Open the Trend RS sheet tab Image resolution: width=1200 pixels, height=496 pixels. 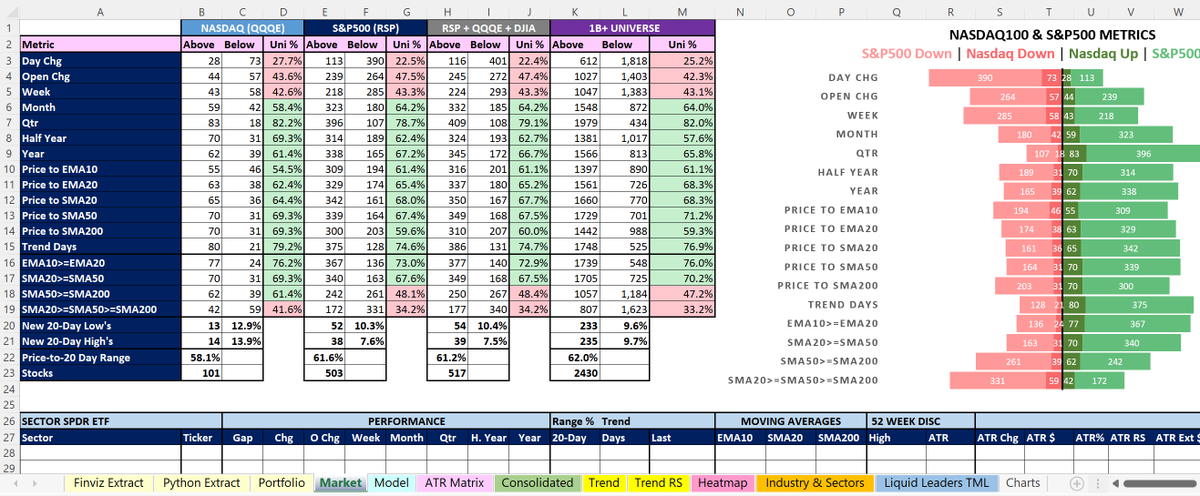[660, 483]
